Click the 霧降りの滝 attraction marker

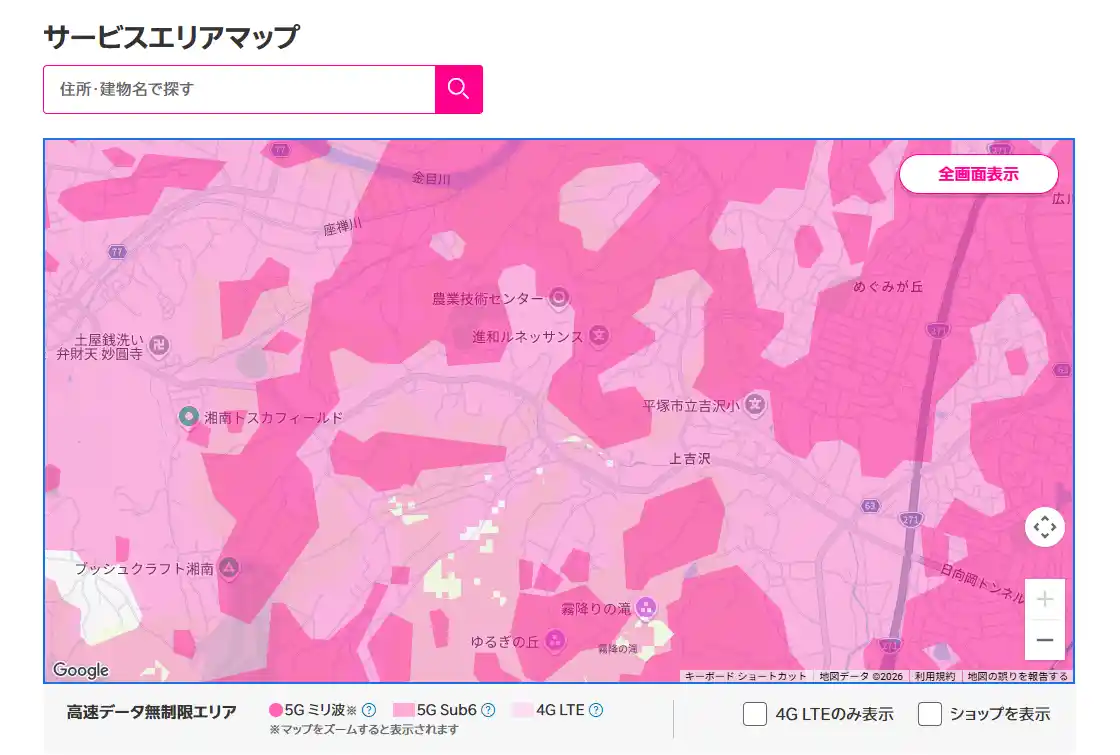[x=646, y=608]
